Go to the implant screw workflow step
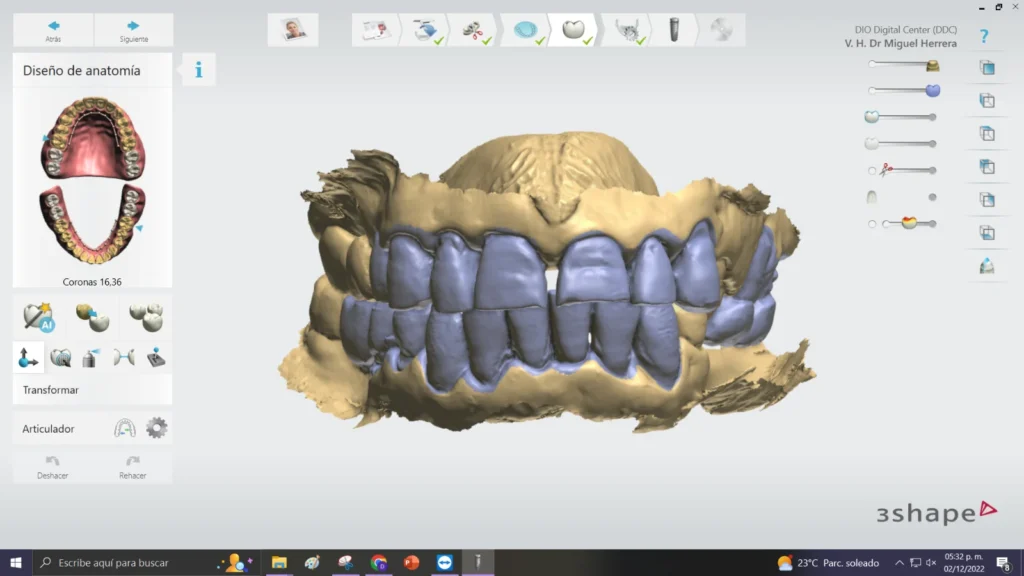1024x576 pixels. coord(674,30)
